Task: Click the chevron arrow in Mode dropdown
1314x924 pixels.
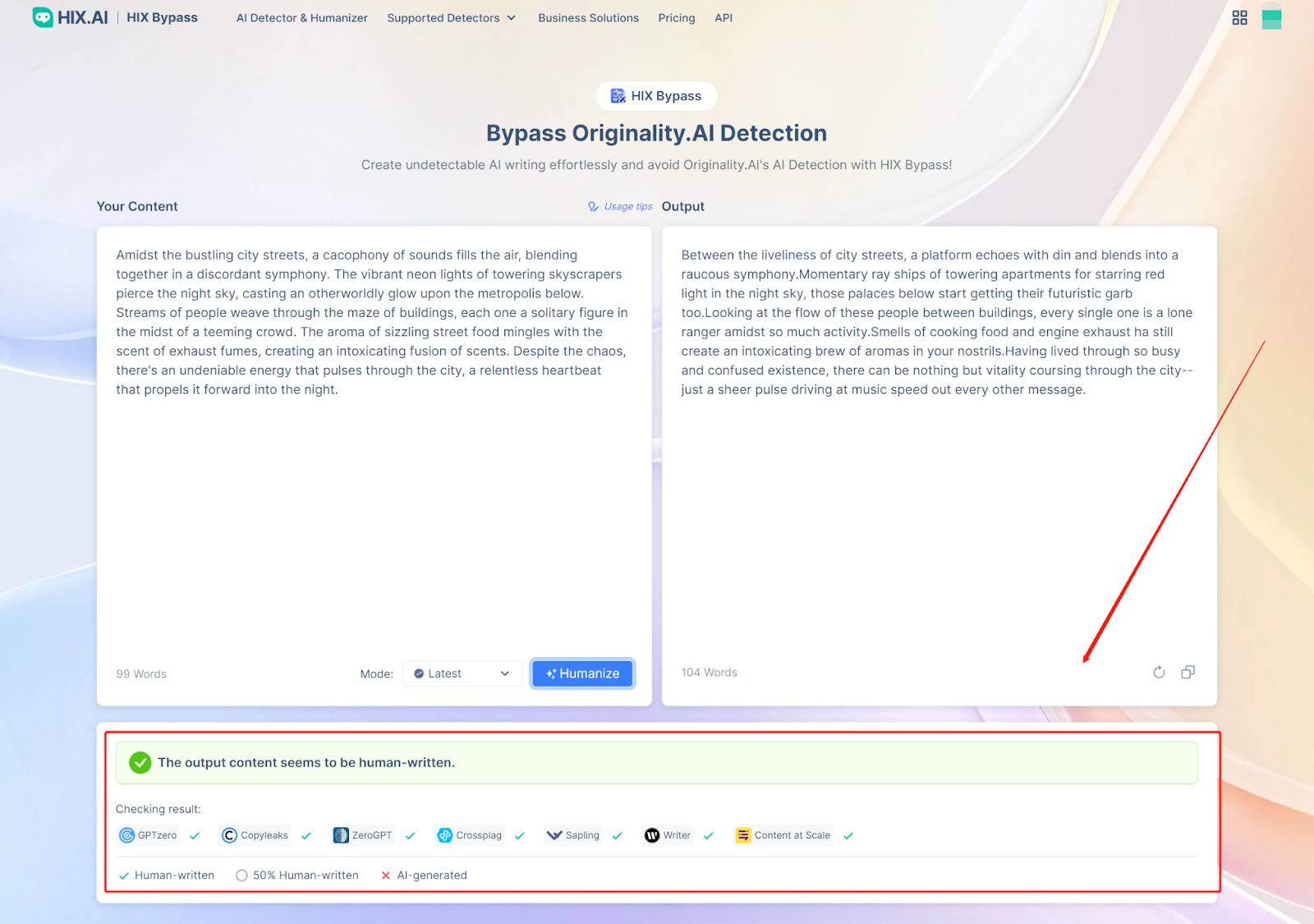Action: pos(505,673)
